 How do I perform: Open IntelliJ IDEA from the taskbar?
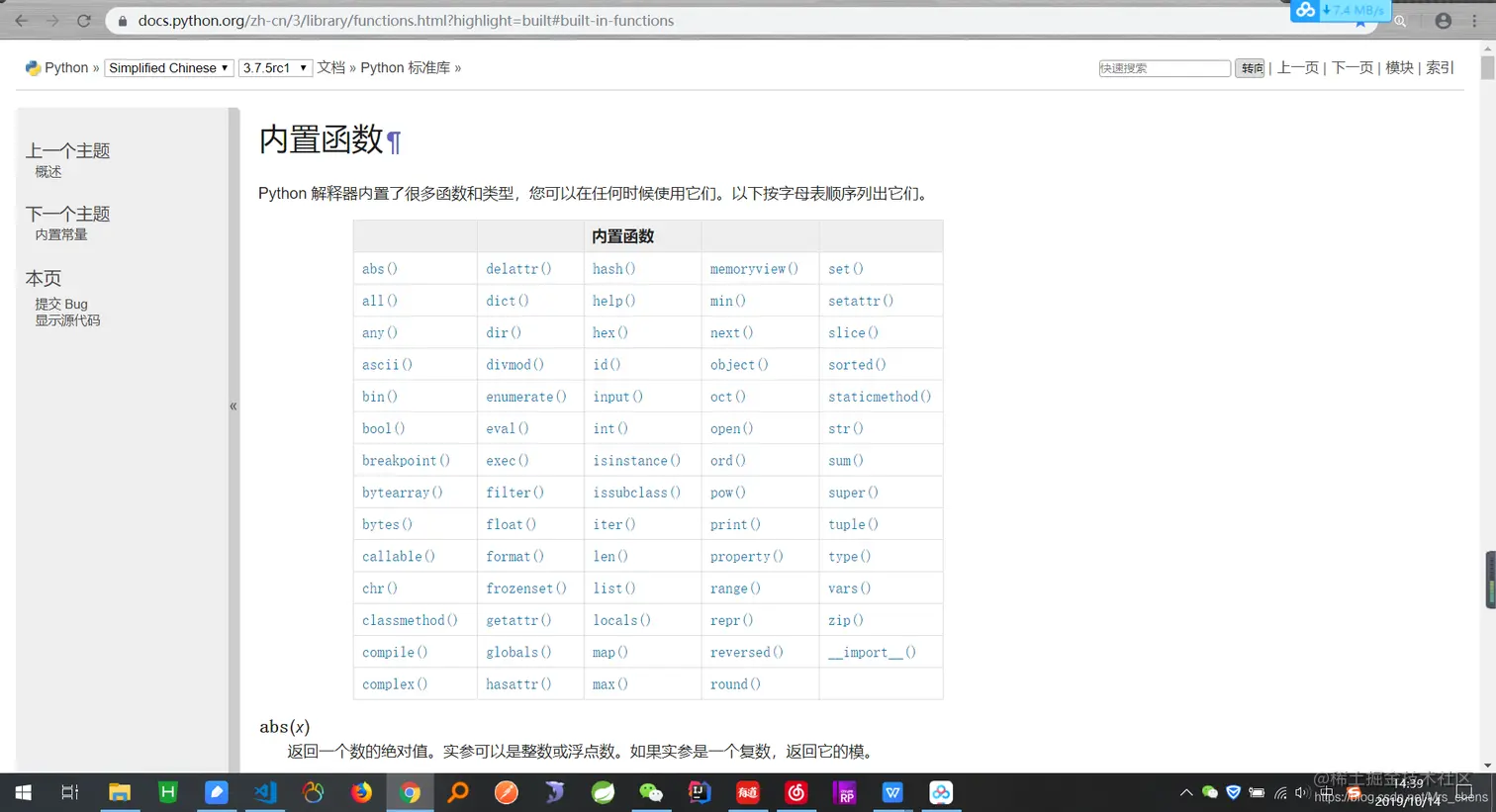pos(699,792)
